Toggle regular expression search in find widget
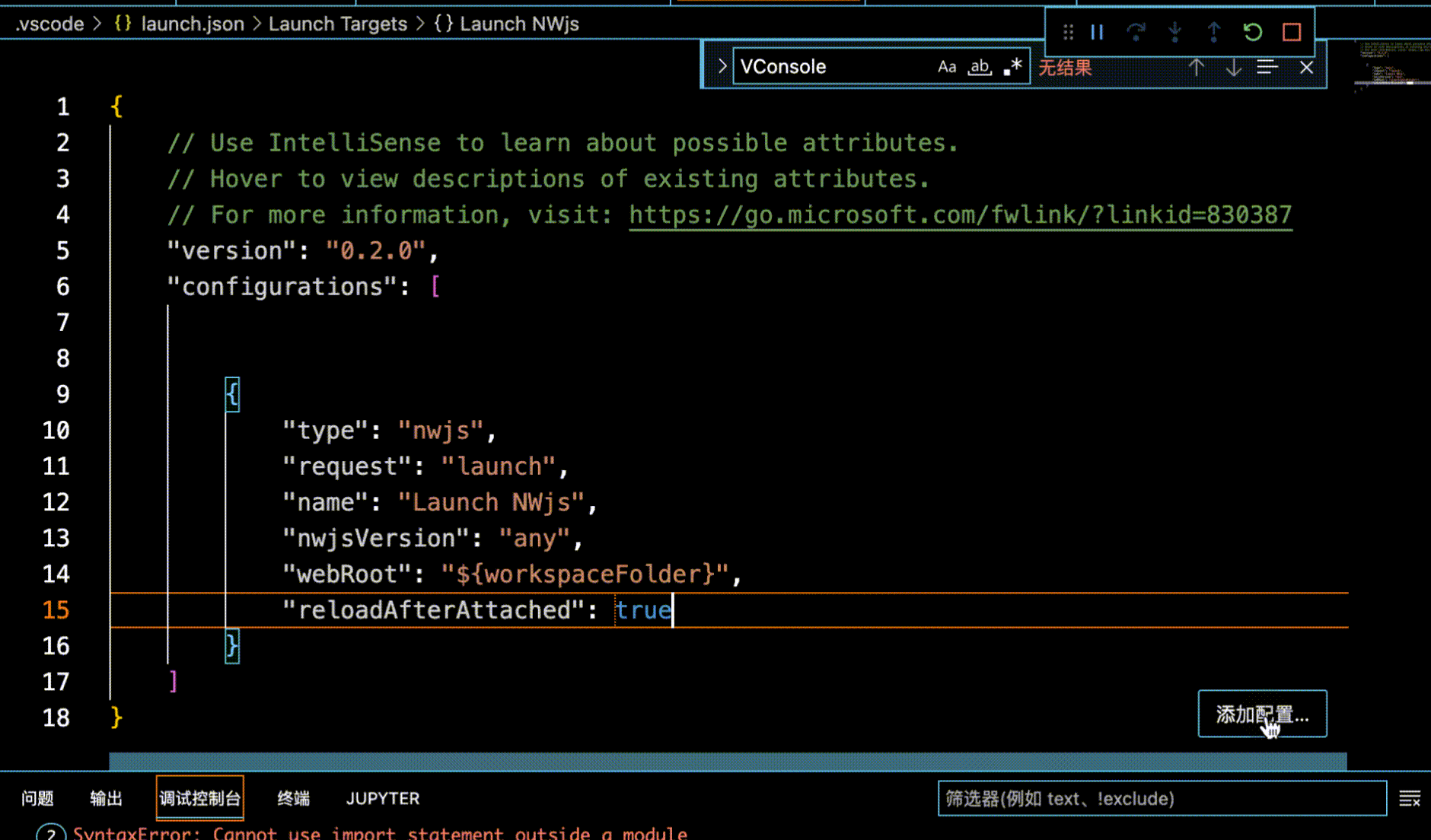Screen dimensions: 1431x840 tap(1012, 67)
